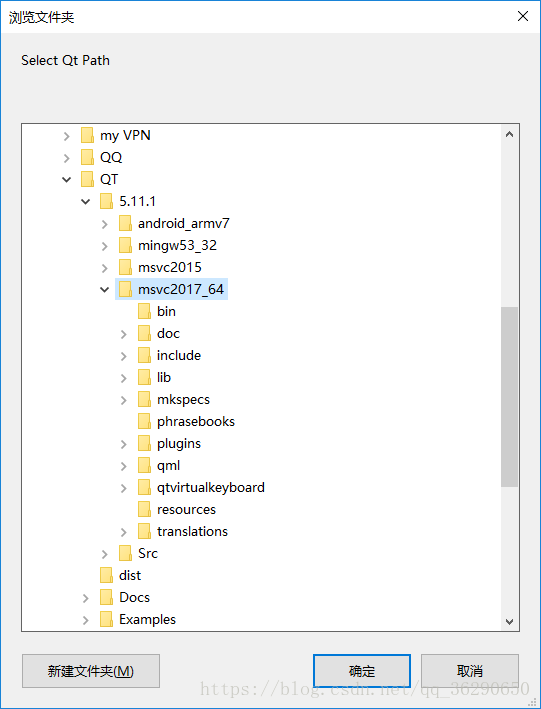This screenshot has height=709, width=541.
Task: Expand the lib folder node
Action: coord(124,378)
